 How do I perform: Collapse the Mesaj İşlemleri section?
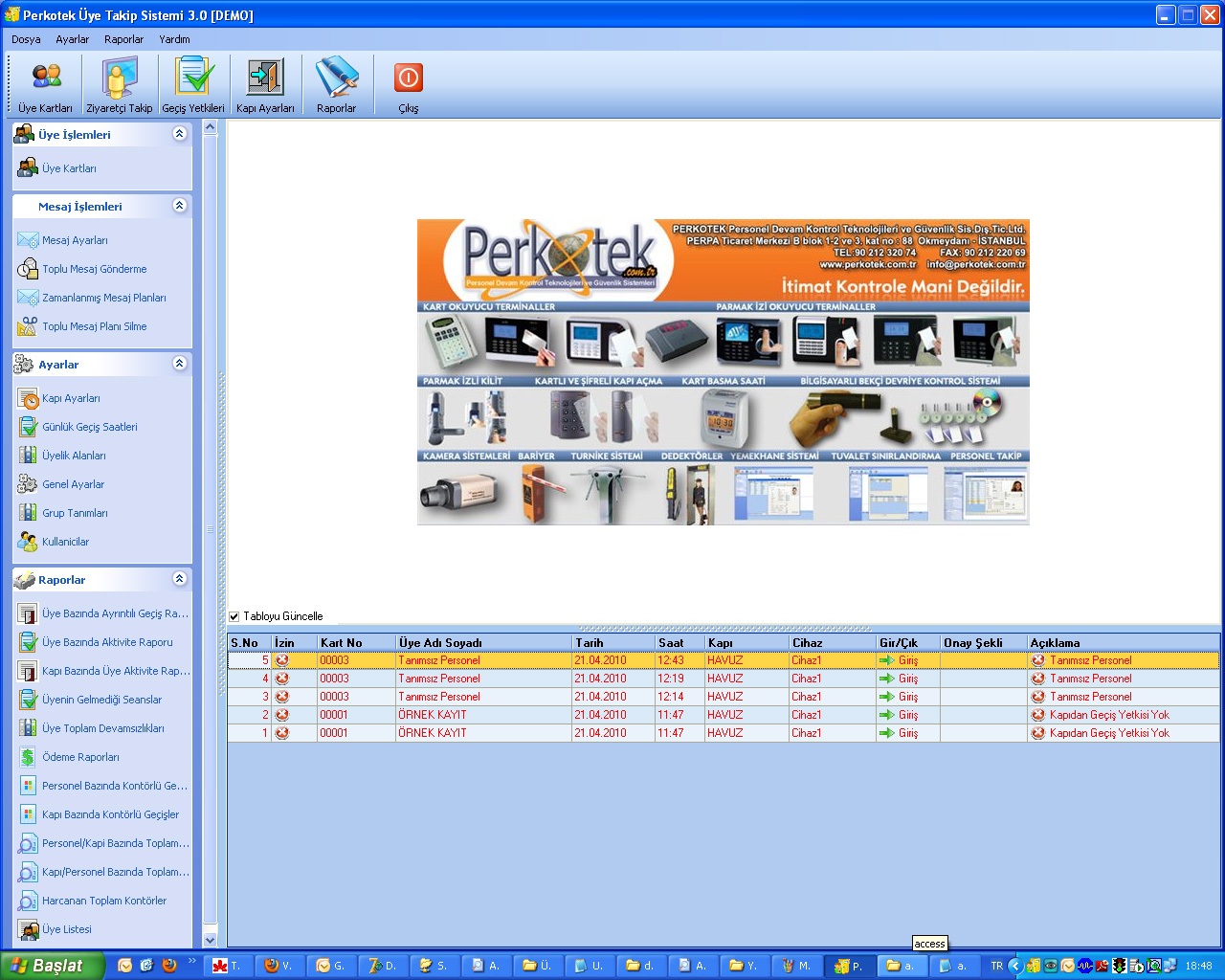[179, 206]
